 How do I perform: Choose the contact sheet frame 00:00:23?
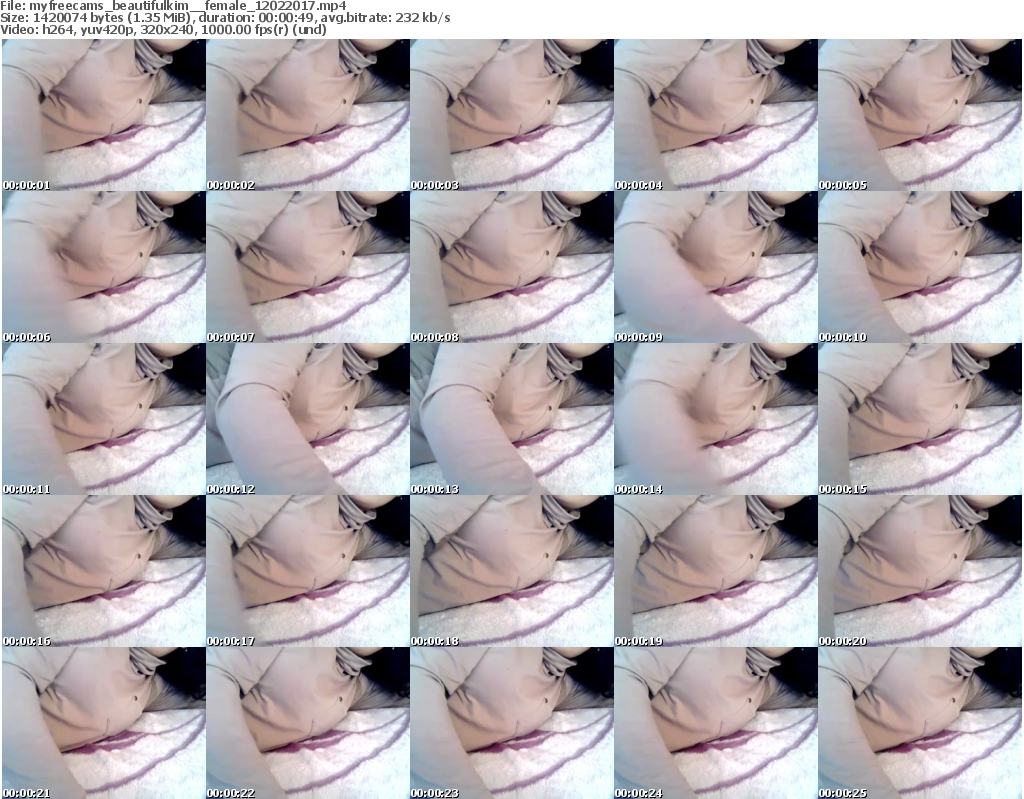(512, 723)
